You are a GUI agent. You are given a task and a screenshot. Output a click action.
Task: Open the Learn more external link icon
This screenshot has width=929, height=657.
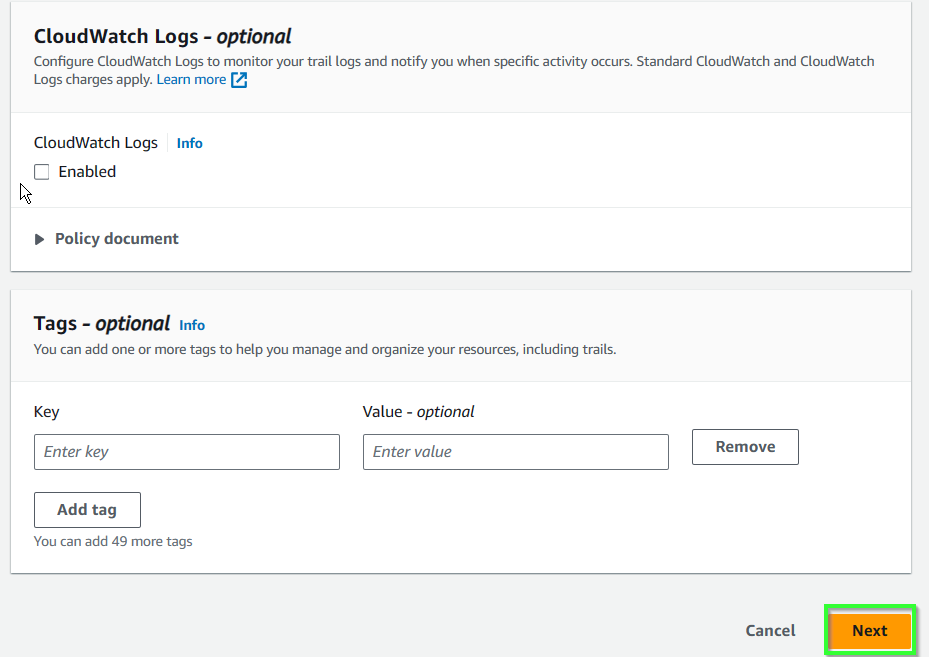239,80
